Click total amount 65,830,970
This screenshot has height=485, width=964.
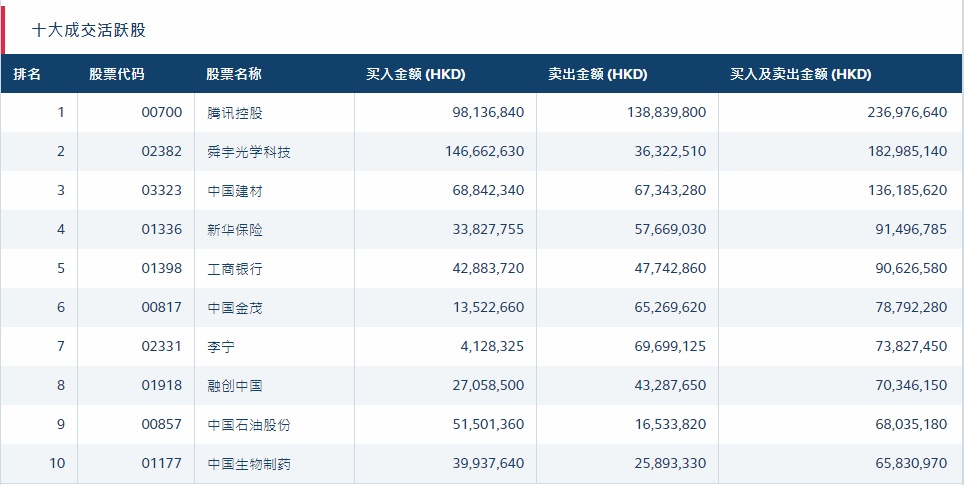click(911, 463)
